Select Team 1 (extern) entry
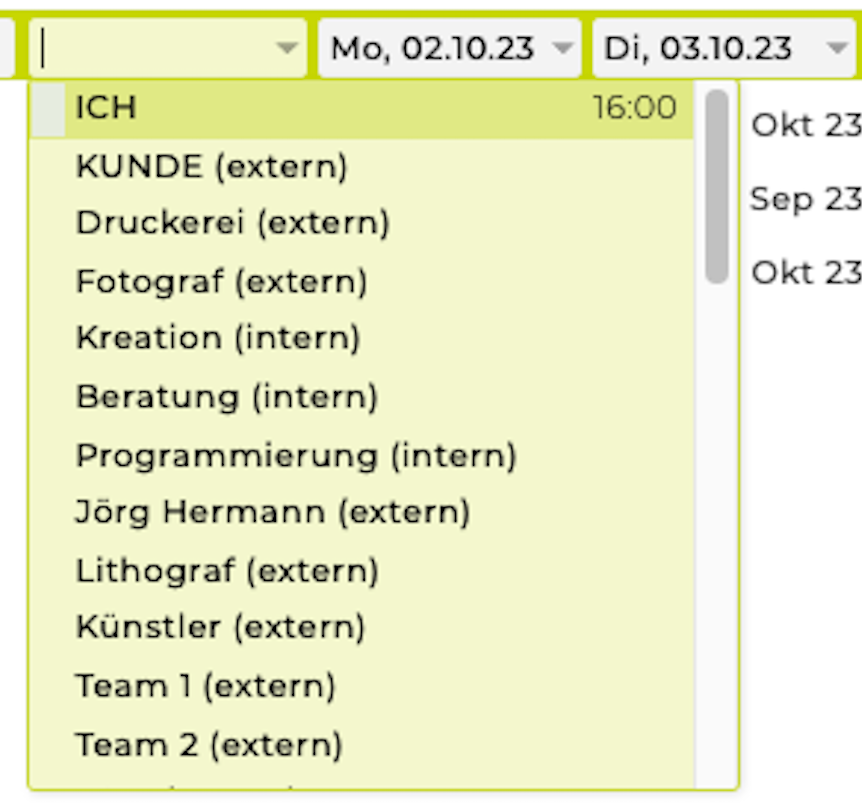862x804 pixels. pyautogui.click(x=205, y=686)
